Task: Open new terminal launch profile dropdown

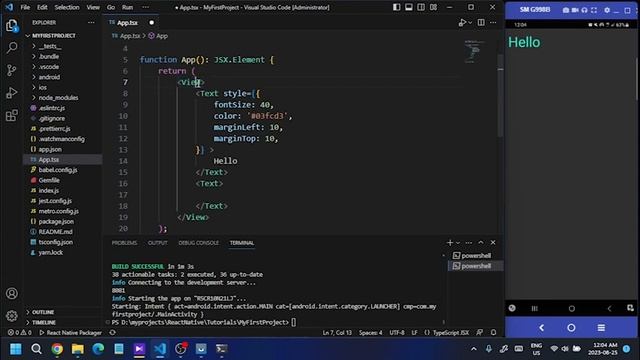Action: (458, 243)
